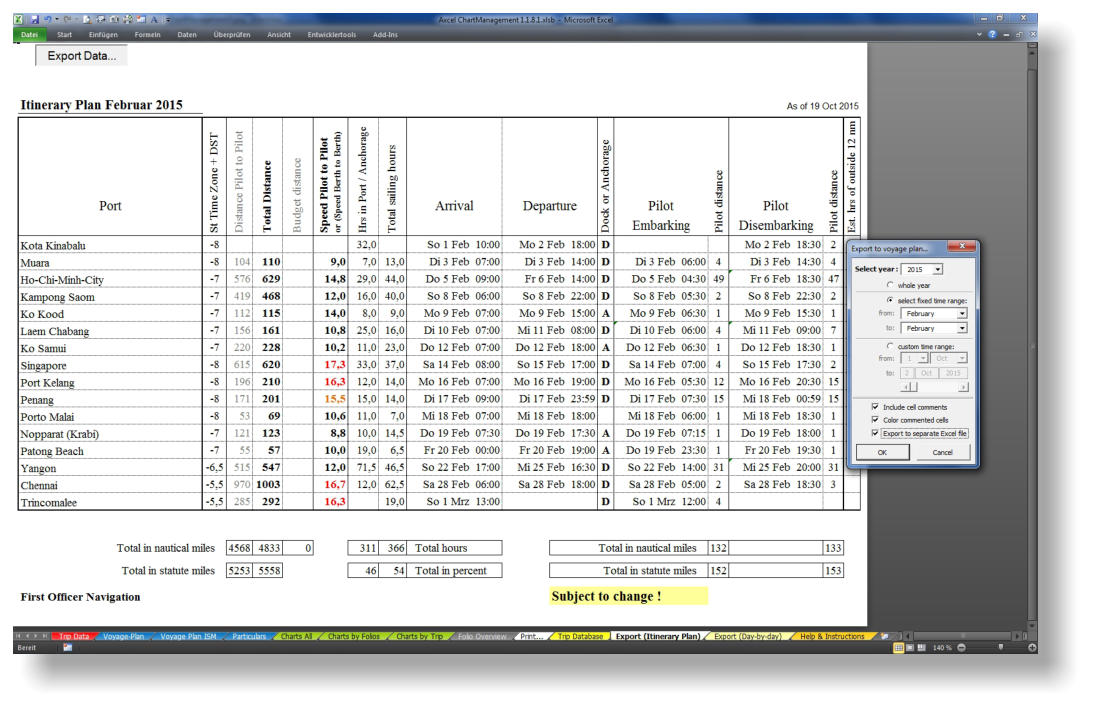Select the 'whole year' radio option
This screenshot has width=1098, height=714.
point(890,285)
